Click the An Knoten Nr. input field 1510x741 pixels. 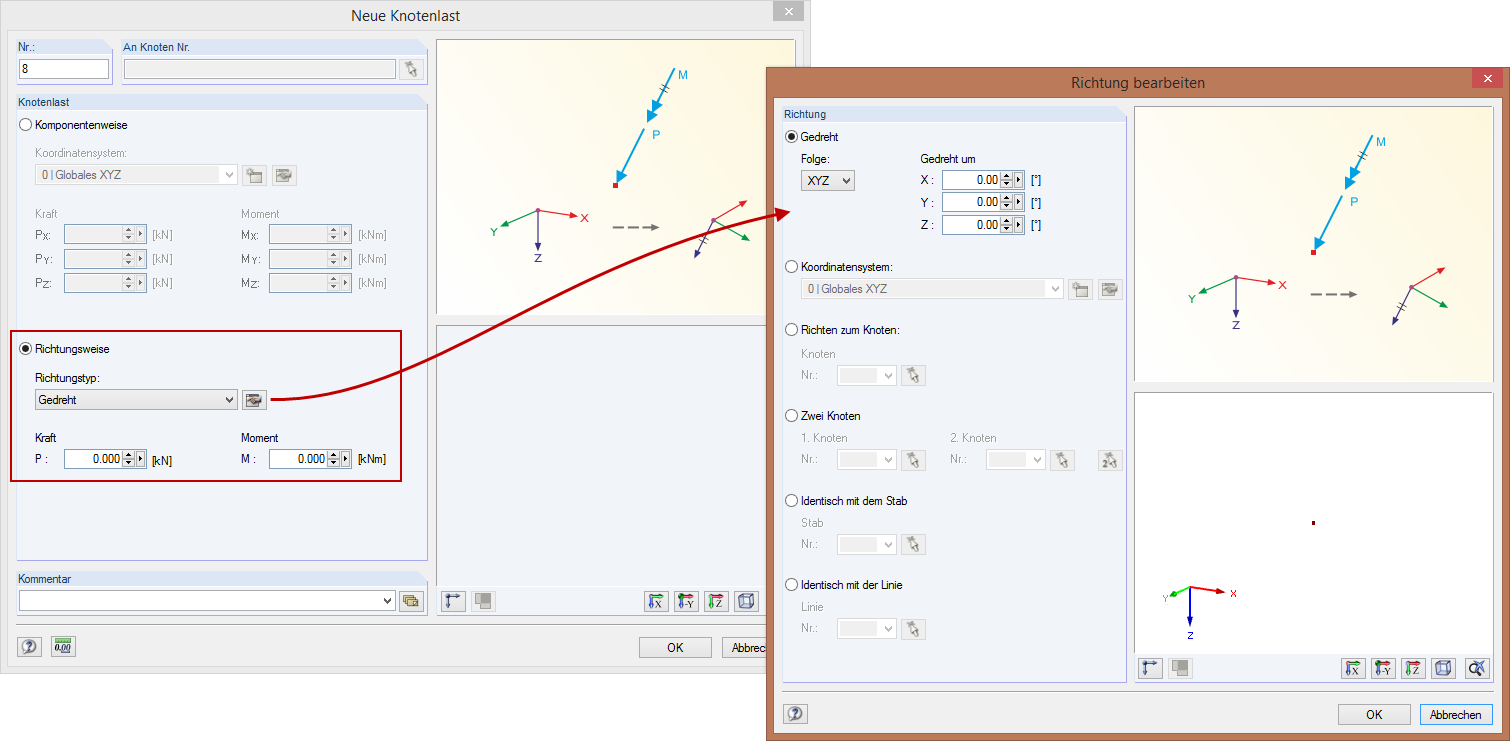[259, 69]
